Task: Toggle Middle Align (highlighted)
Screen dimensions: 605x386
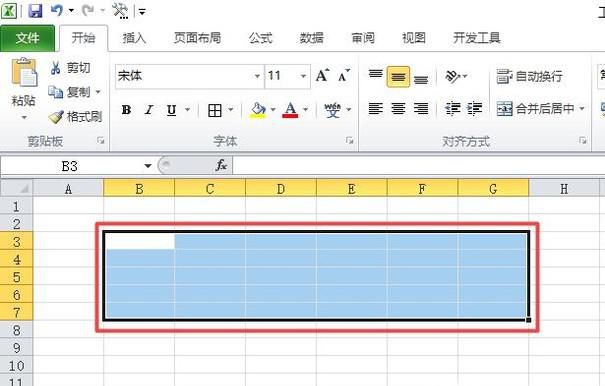Action: point(398,77)
